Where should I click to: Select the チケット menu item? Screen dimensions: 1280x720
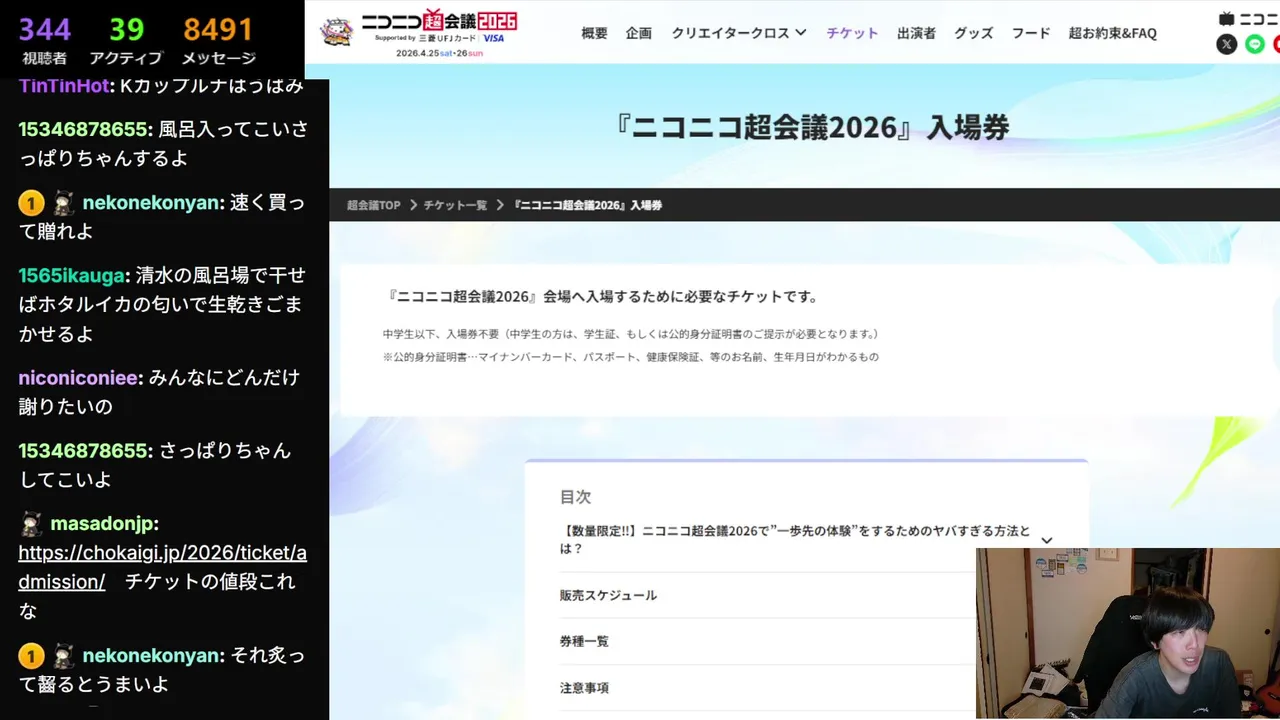852,33
